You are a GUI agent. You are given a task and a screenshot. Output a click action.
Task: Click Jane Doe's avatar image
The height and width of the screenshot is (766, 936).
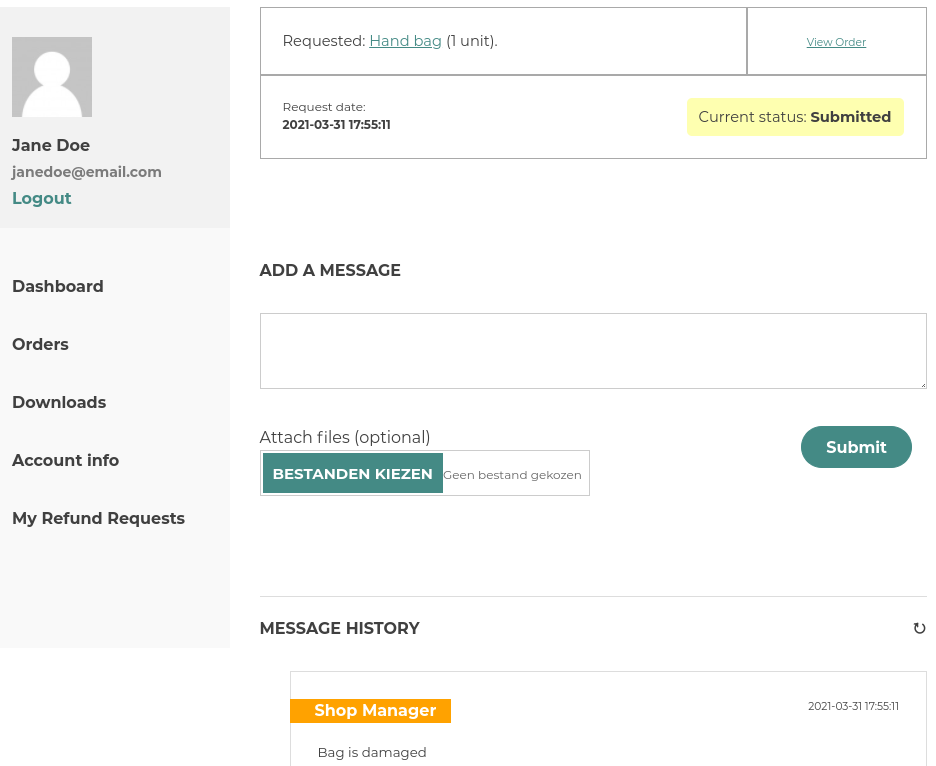click(x=52, y=77)
